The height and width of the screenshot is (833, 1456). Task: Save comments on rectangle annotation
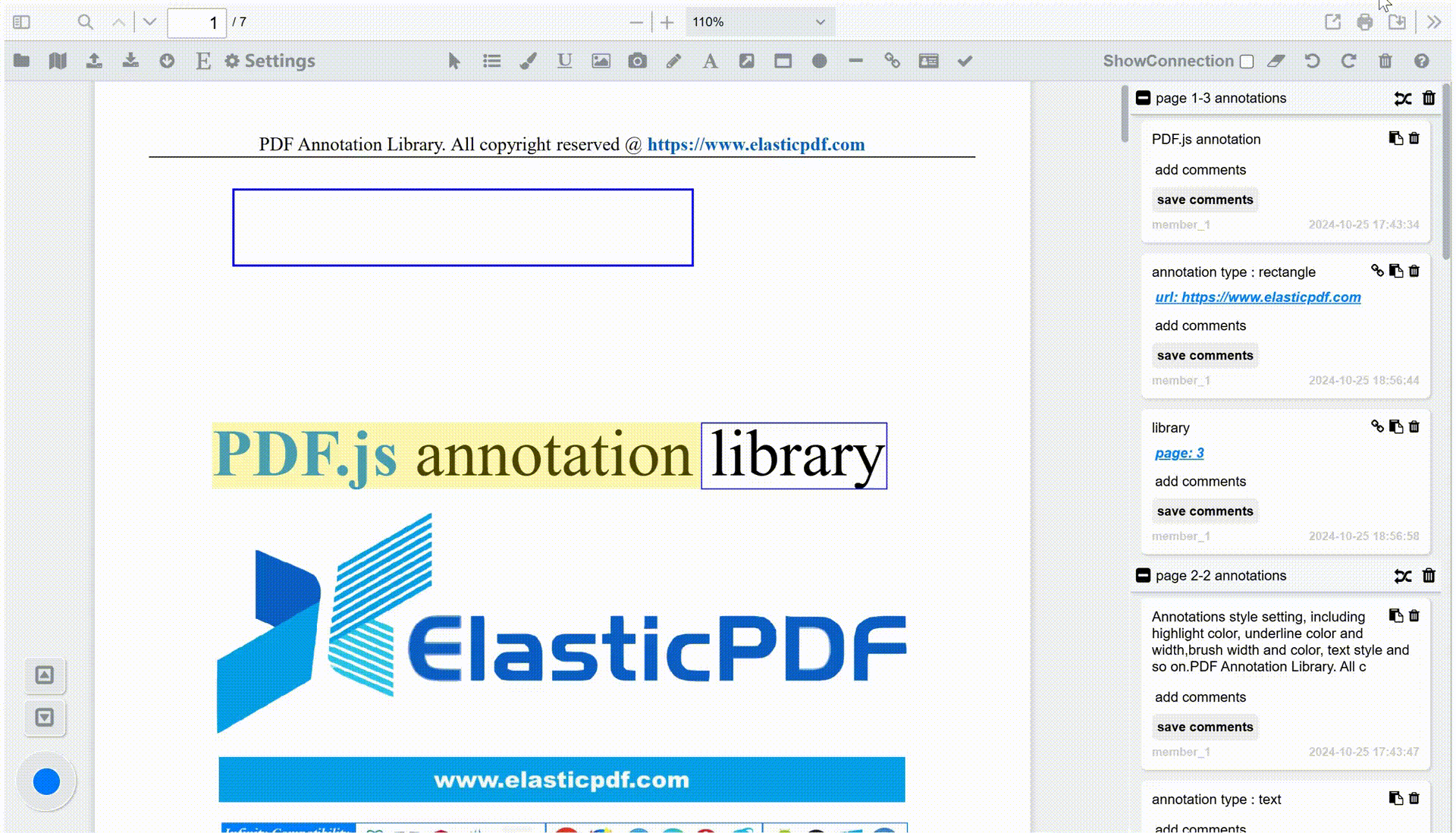click(x=1204, y=355)
